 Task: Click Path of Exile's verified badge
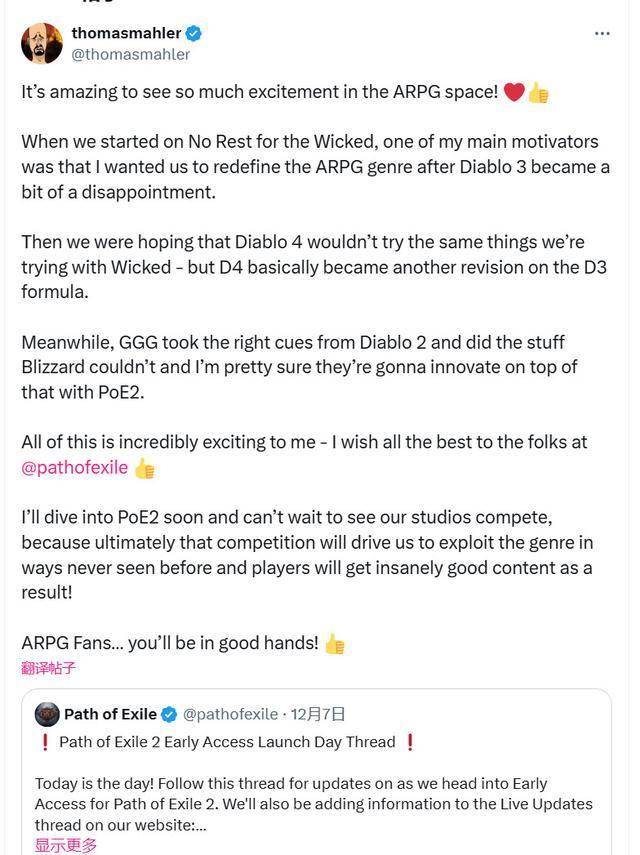(x=170, y=714)
